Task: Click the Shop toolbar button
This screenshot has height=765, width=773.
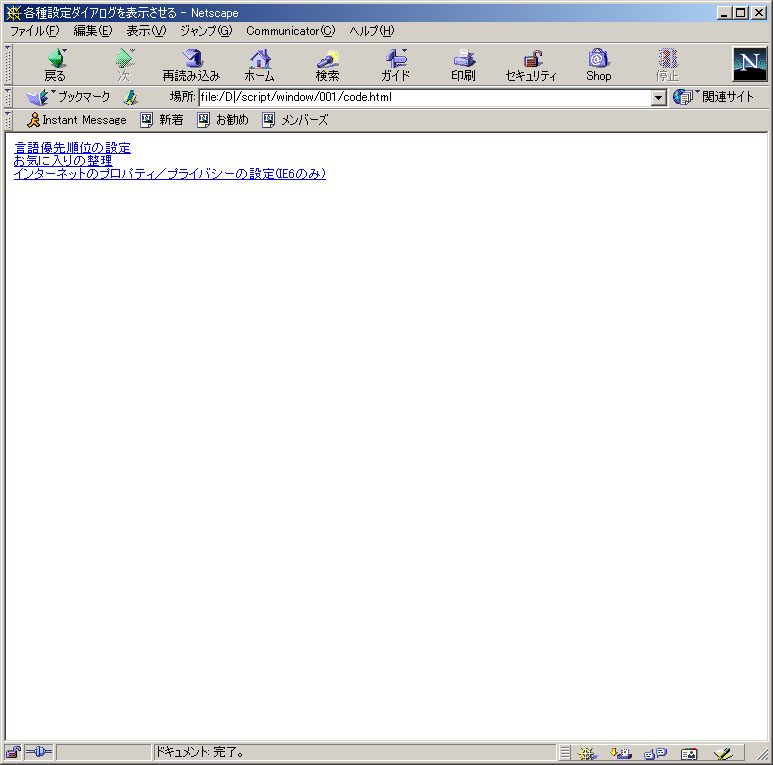Action: (598, 65)
